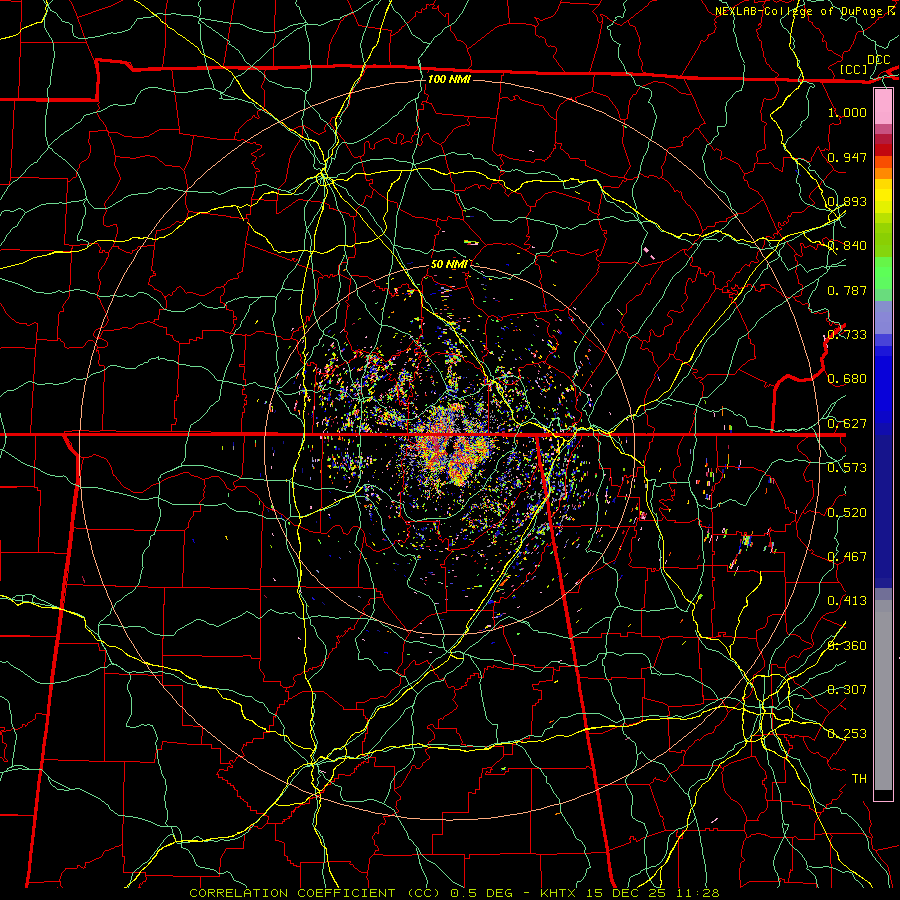This screenshot has width=900, height=900.
Task: Click the 15 DEC 25 date stamp
Action: tap(626, 893)
